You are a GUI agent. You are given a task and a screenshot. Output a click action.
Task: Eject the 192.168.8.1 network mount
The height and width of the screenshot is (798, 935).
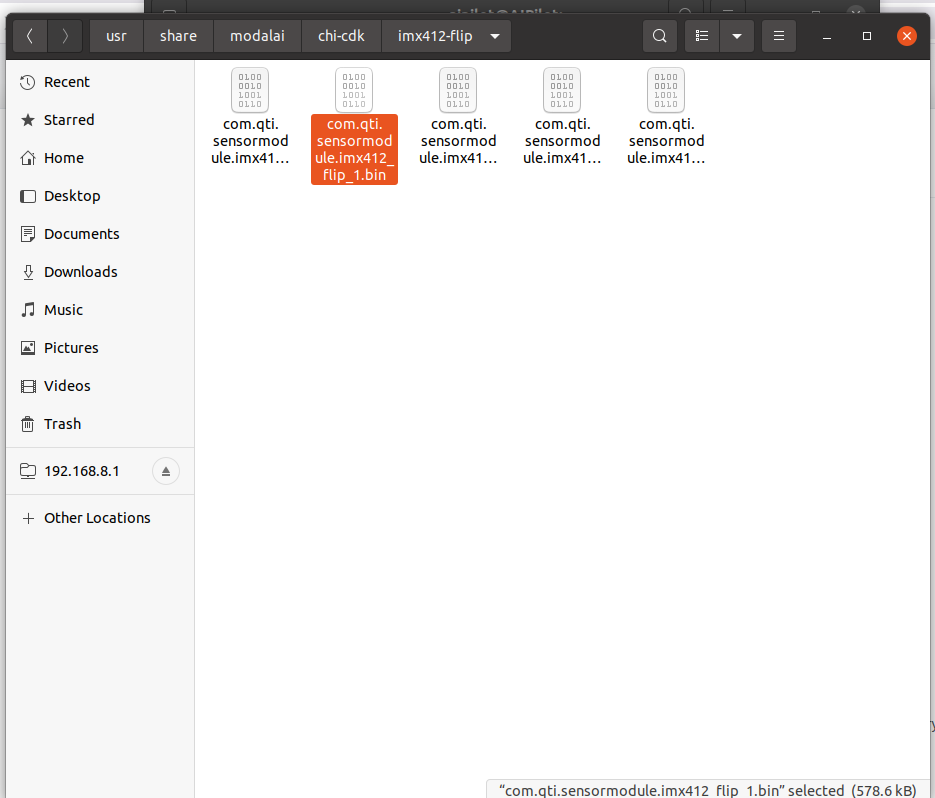[x=166, y=471]
